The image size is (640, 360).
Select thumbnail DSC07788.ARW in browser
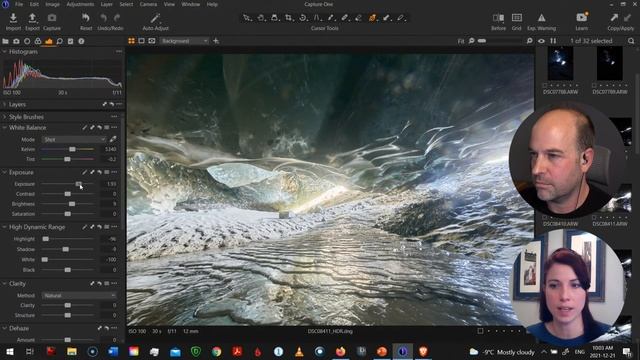pyautogui.click(x=560, y=63)
